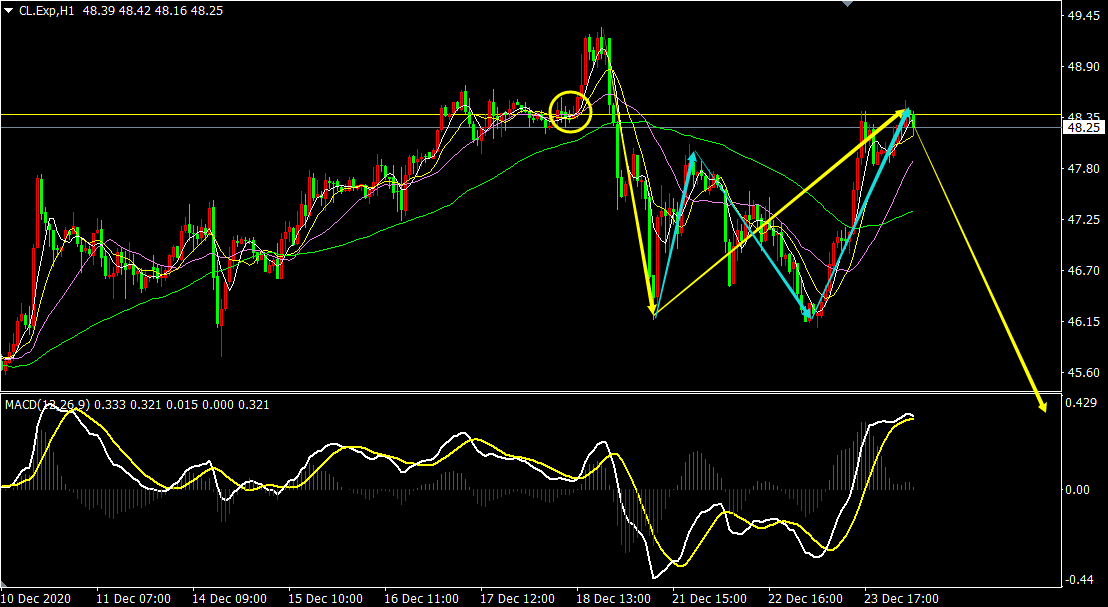Click the 22 Dec 16:00 time label
The width and height of the screenshot is (1108, 607).
click(x=806, y=599)
